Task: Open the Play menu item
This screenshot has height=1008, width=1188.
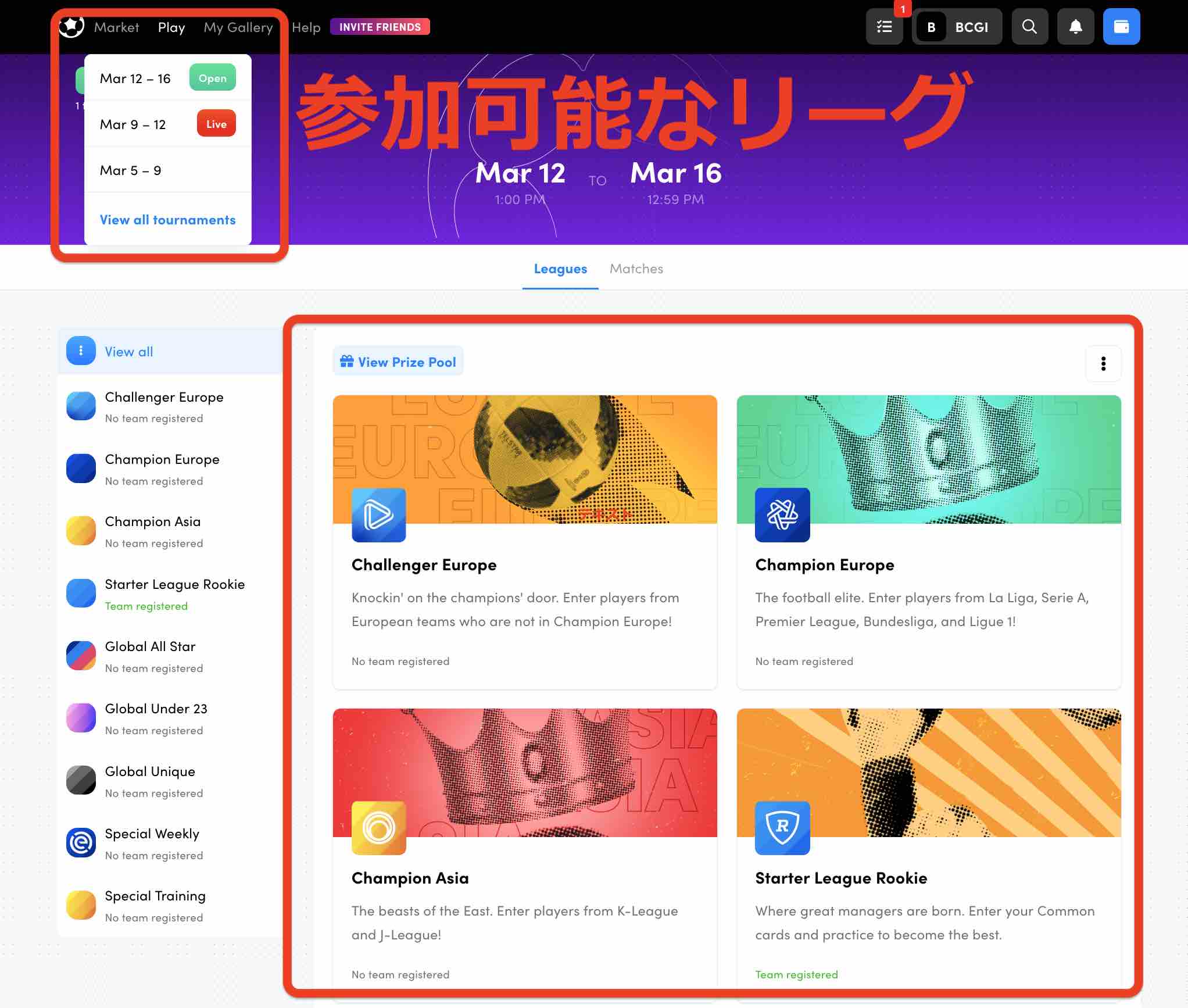Action: (171, 27)
